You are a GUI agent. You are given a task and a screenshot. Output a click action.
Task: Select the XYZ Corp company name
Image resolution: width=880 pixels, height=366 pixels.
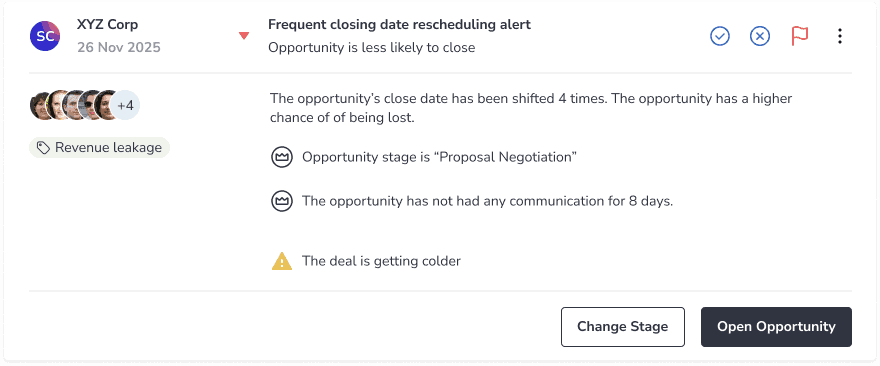[x=108, y=25]
